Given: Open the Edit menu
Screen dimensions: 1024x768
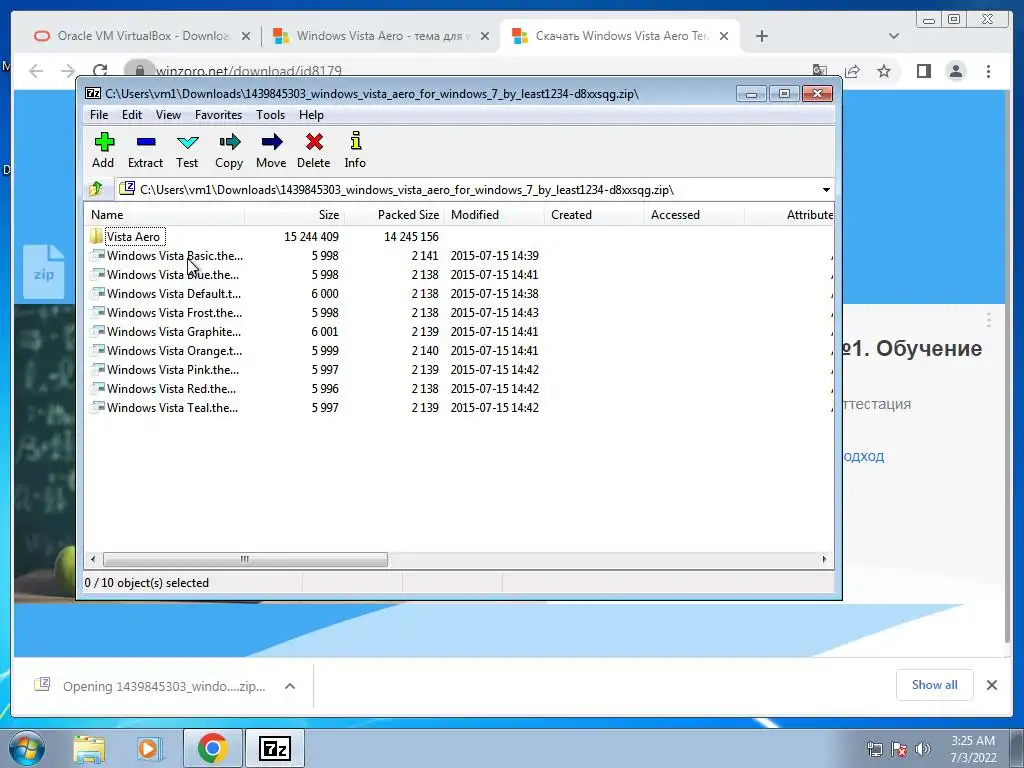Looking at the screenshot, I should (x=132, y=115).
